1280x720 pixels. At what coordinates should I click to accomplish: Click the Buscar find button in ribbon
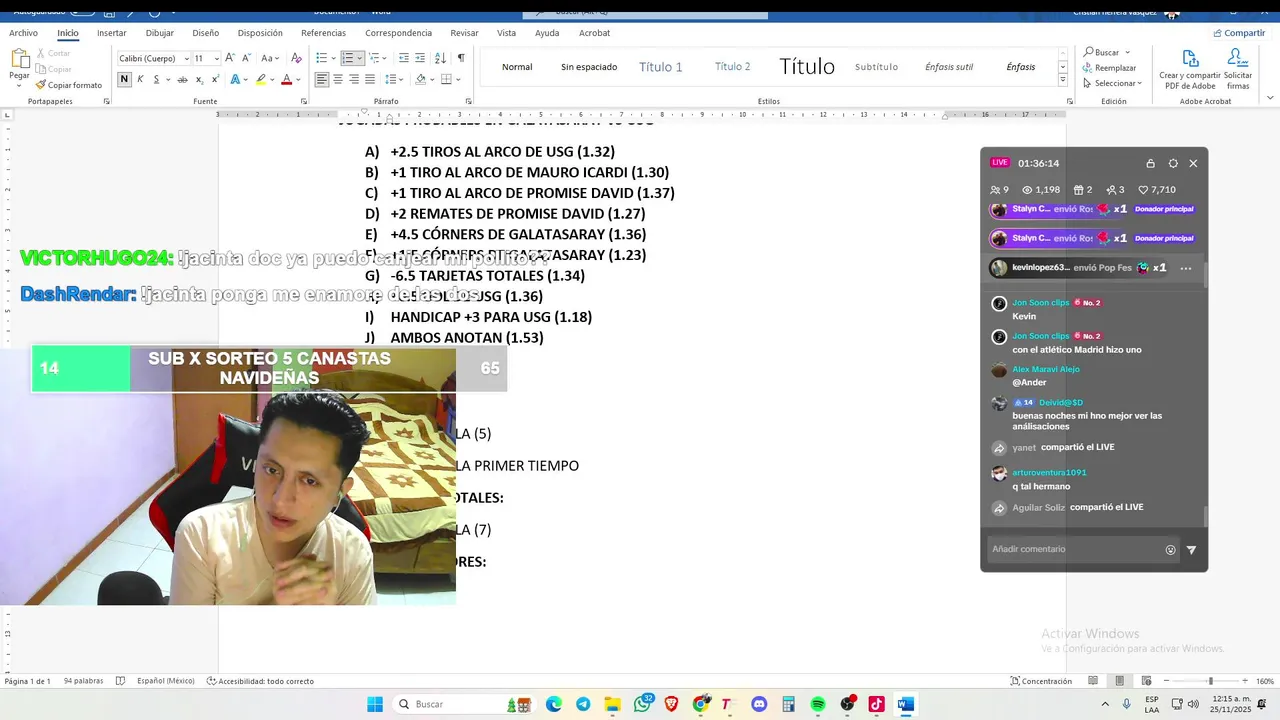pyautogui.click(x=1102, y=52)
